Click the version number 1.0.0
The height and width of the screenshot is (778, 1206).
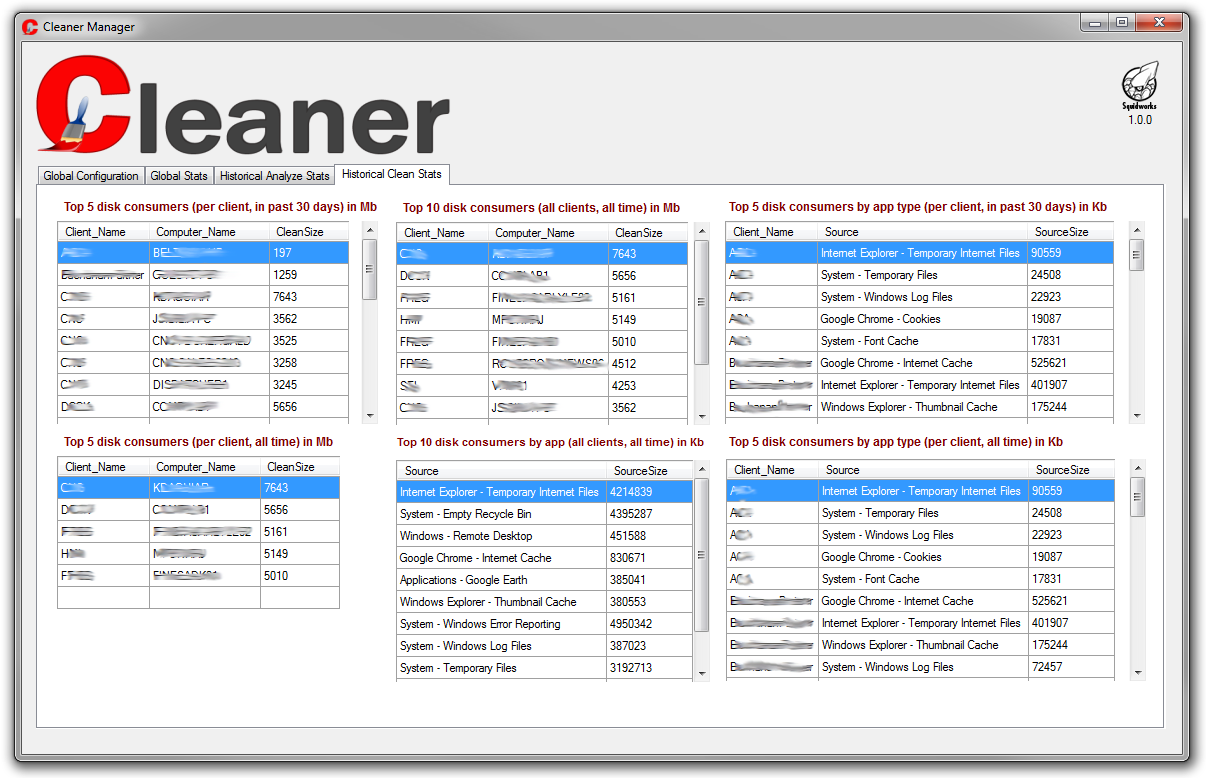1140,120
